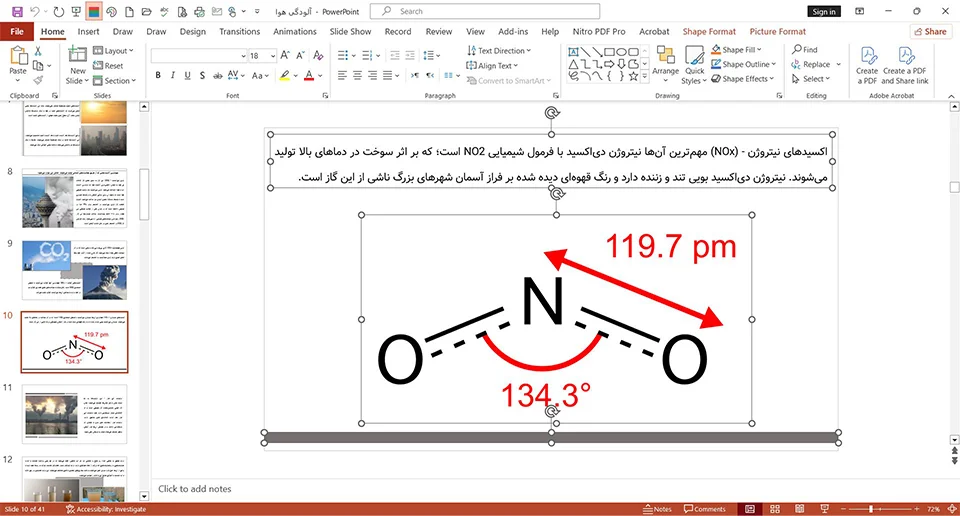The width and height of the screenshot is (960, 516).
Task: Toggle the Comments pane in status bar
Action: tap(705, 509)
